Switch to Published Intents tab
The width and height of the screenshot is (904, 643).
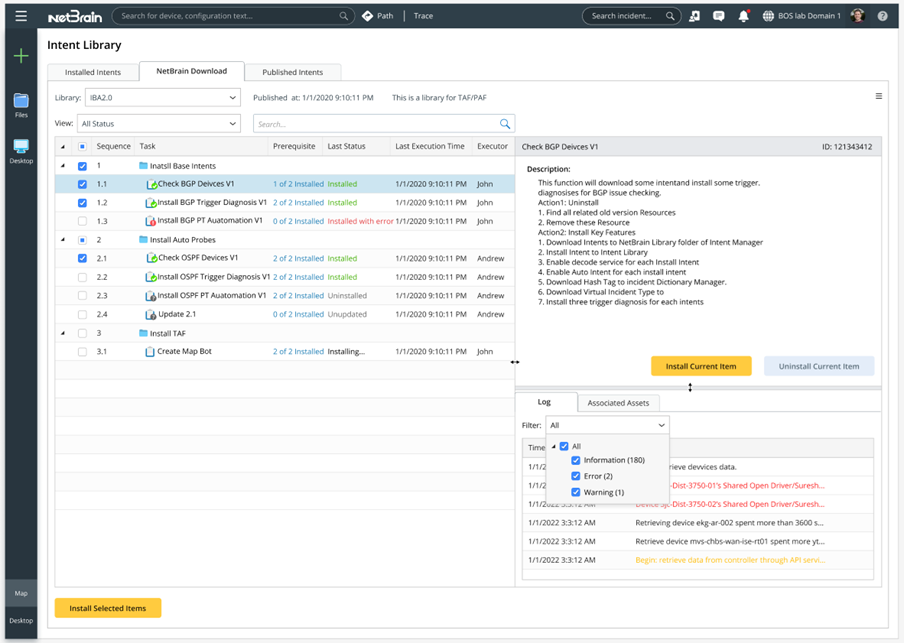click(x=292, y=72)
